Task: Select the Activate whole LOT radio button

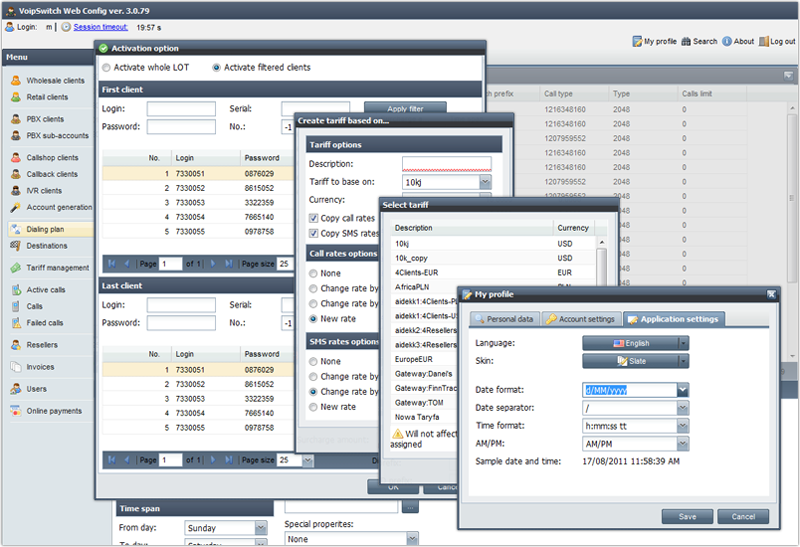Action: (108, 68)
